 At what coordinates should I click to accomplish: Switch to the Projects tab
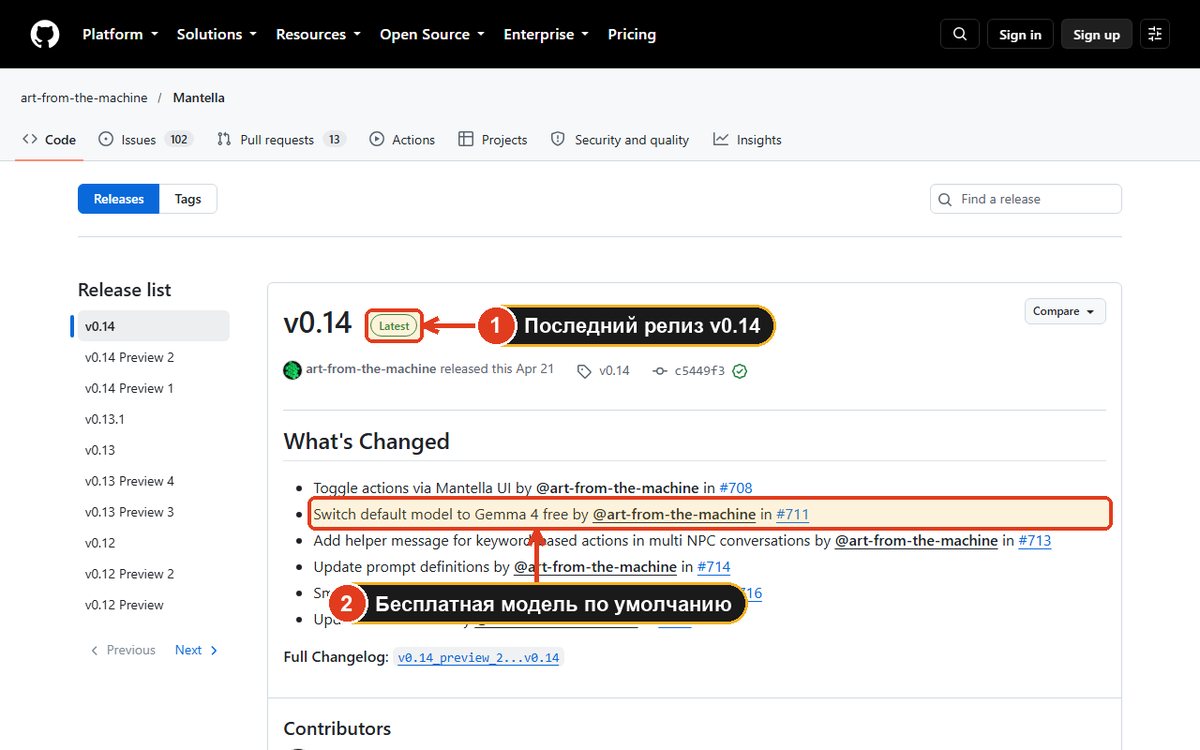point(492,140)
